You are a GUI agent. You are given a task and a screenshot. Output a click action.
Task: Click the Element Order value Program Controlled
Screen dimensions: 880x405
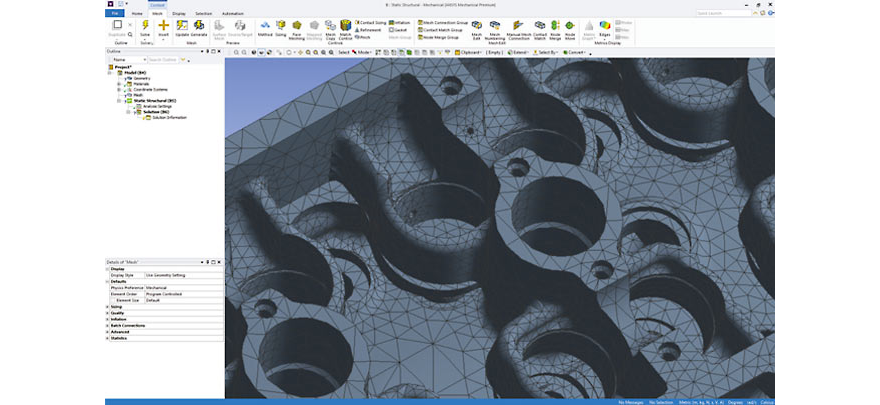coord(184,294)
